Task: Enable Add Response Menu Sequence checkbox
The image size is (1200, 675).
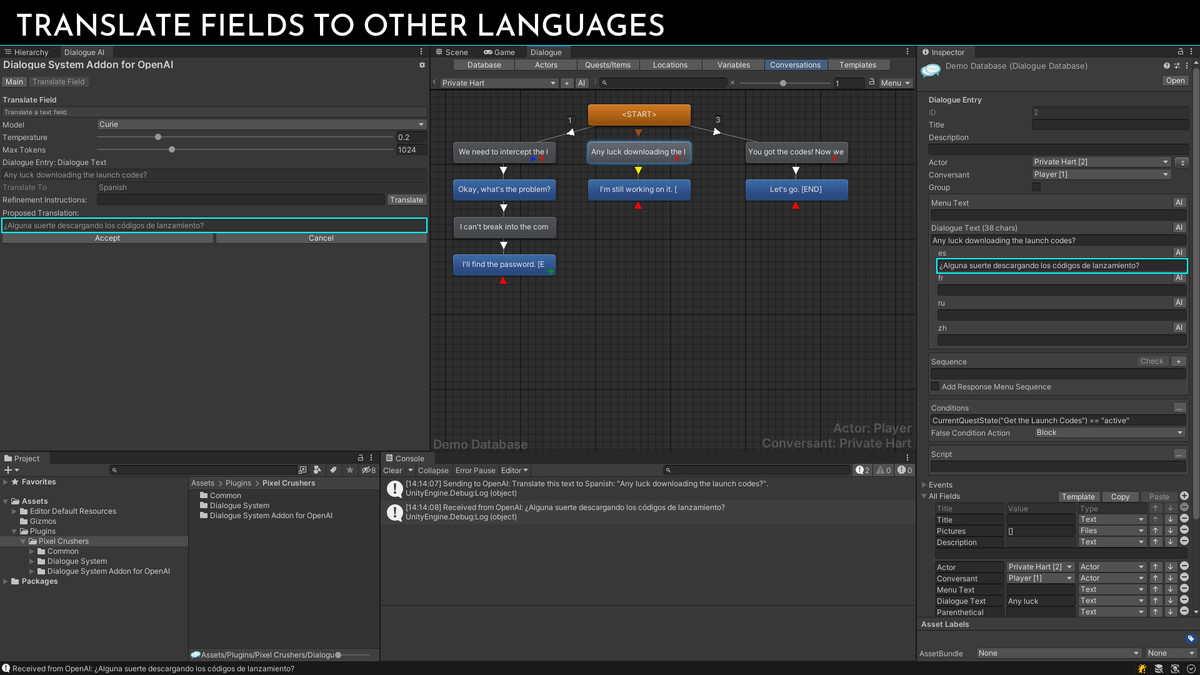Action: pyautogui.click(x=935, y=386)
